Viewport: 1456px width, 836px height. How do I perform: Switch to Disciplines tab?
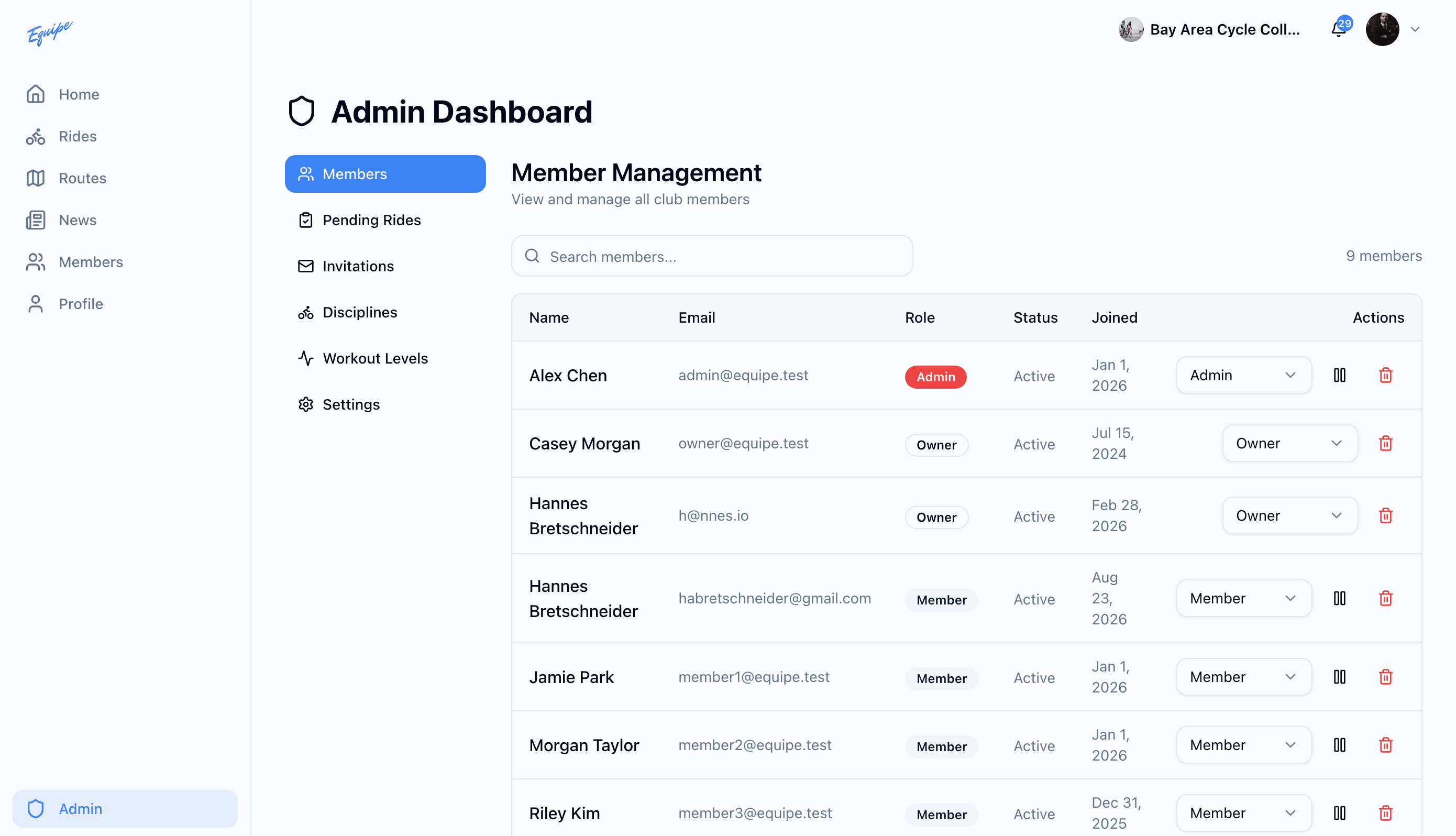pyautogui.click(x=385, y=312)
